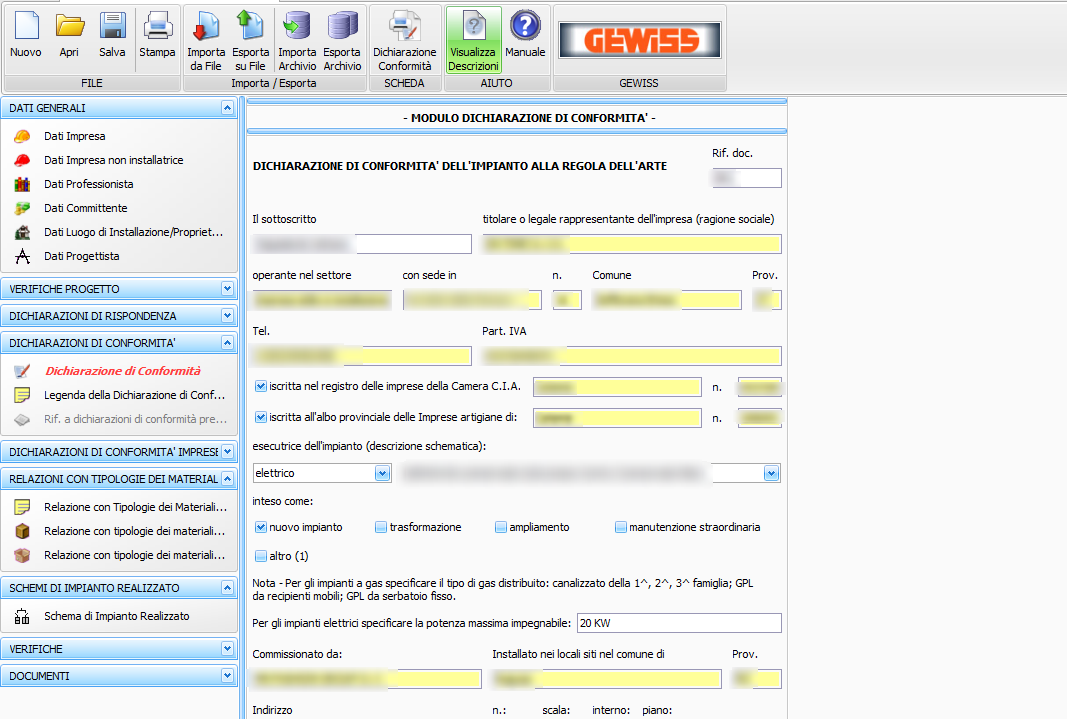Collapse DICHIARAZIONI DI CONFORMITA' section

227,343
